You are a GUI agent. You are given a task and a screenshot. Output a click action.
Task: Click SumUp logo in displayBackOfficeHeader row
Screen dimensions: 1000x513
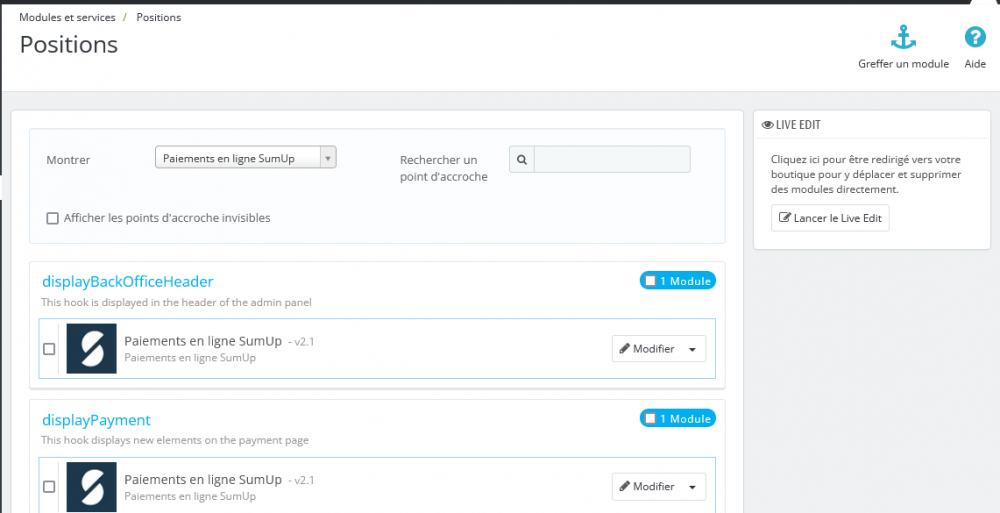(92, 348)
